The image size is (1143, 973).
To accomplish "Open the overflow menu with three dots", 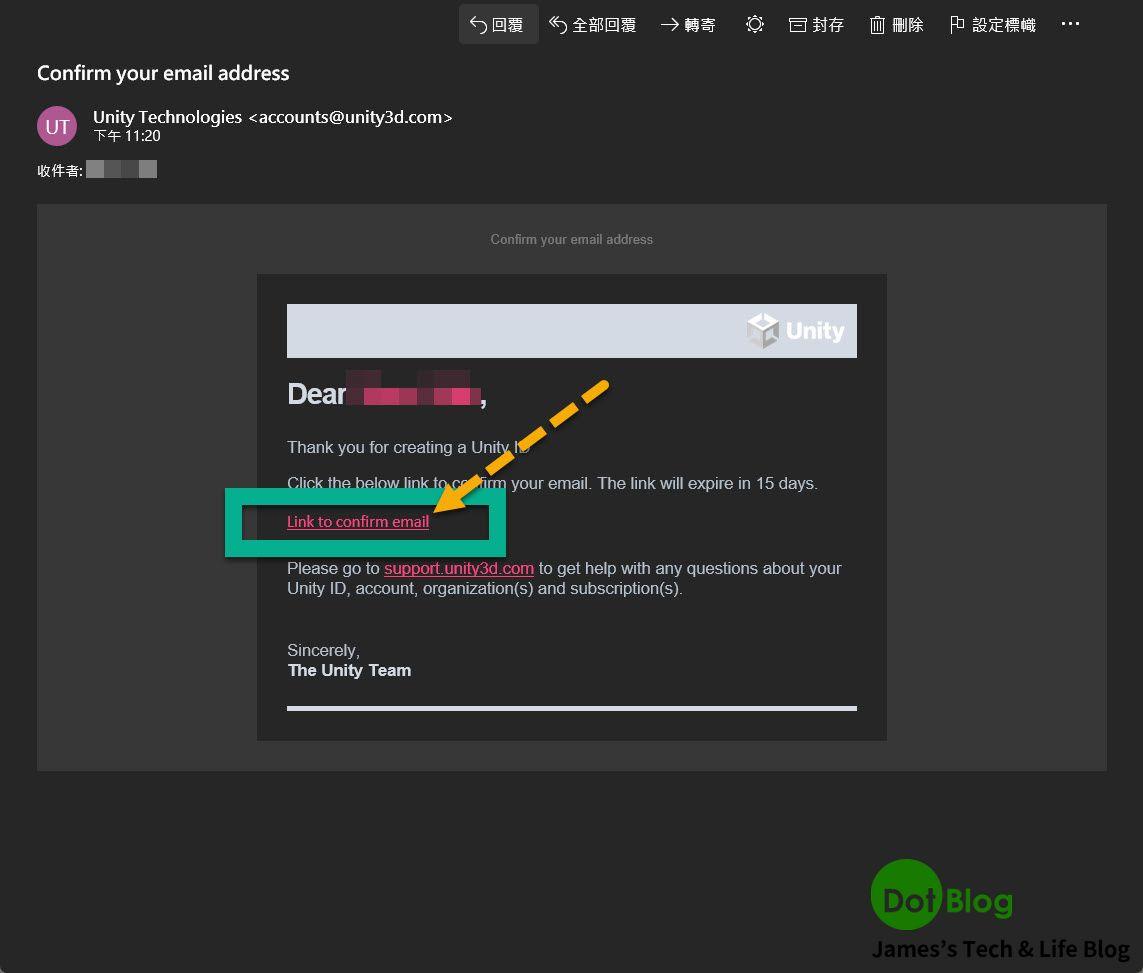I will 1070,24.
